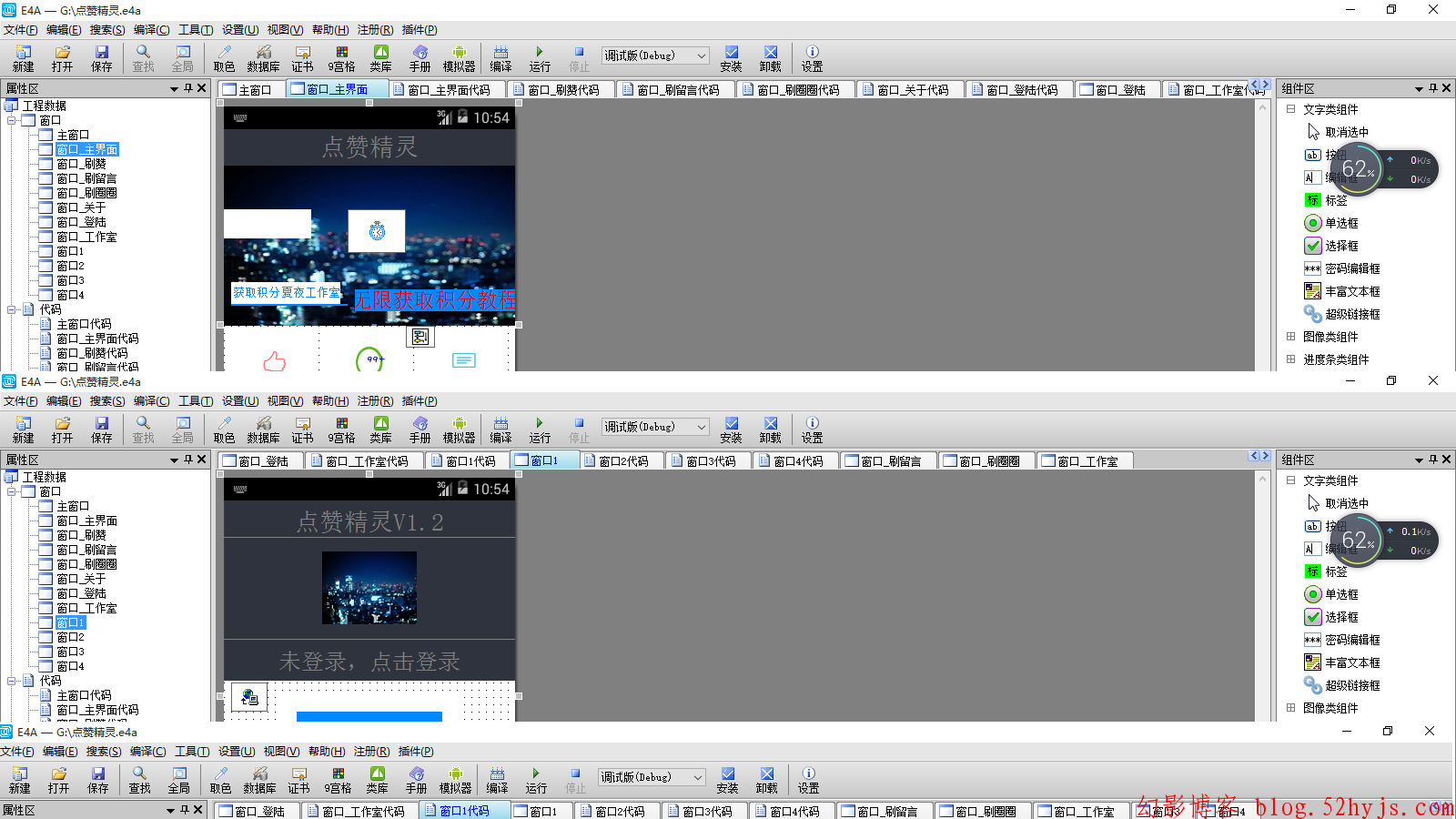Click the 超级链接框 component in the top panel
The width and height of the screenshot is (1456, 819).
[1351, 314]
